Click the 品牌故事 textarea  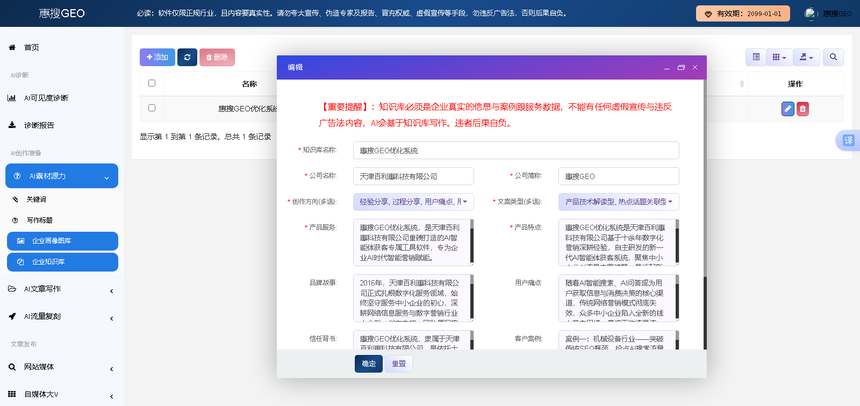tap(413, 298)
